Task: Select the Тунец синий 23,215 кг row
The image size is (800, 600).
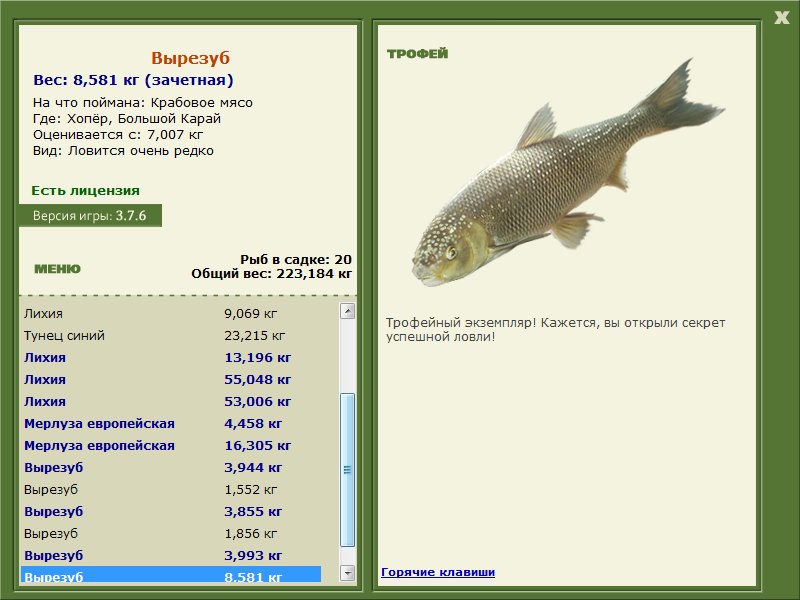Action: [x=171, y=335]
